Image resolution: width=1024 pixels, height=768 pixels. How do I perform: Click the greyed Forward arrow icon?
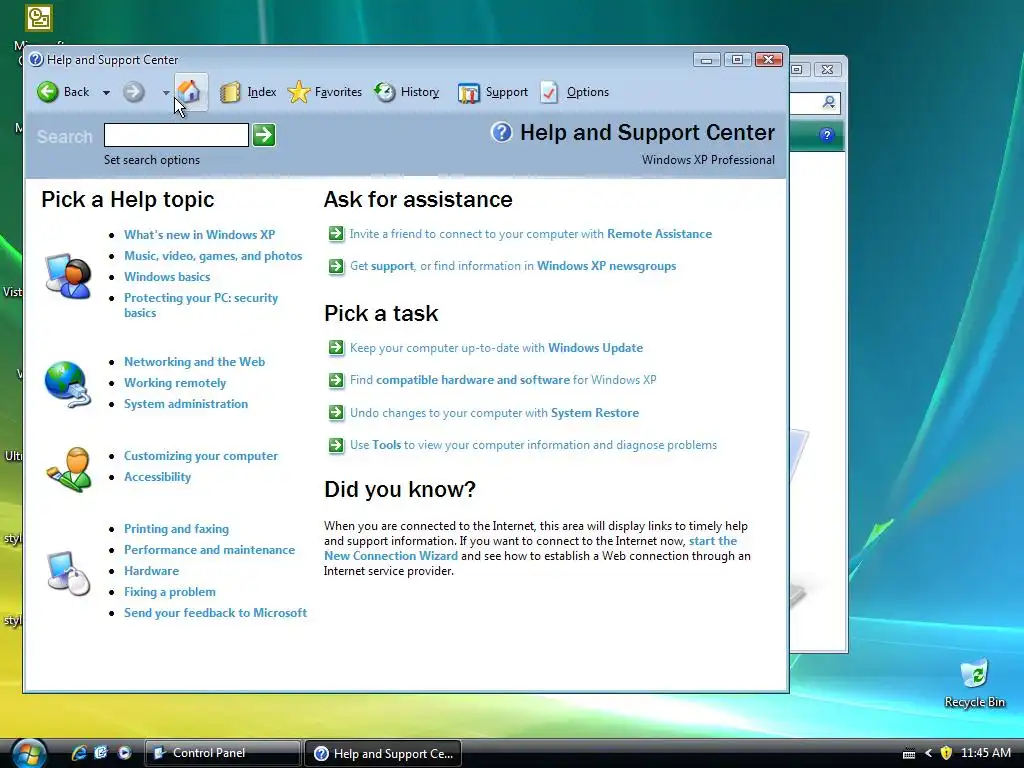[x=133, y=92]
